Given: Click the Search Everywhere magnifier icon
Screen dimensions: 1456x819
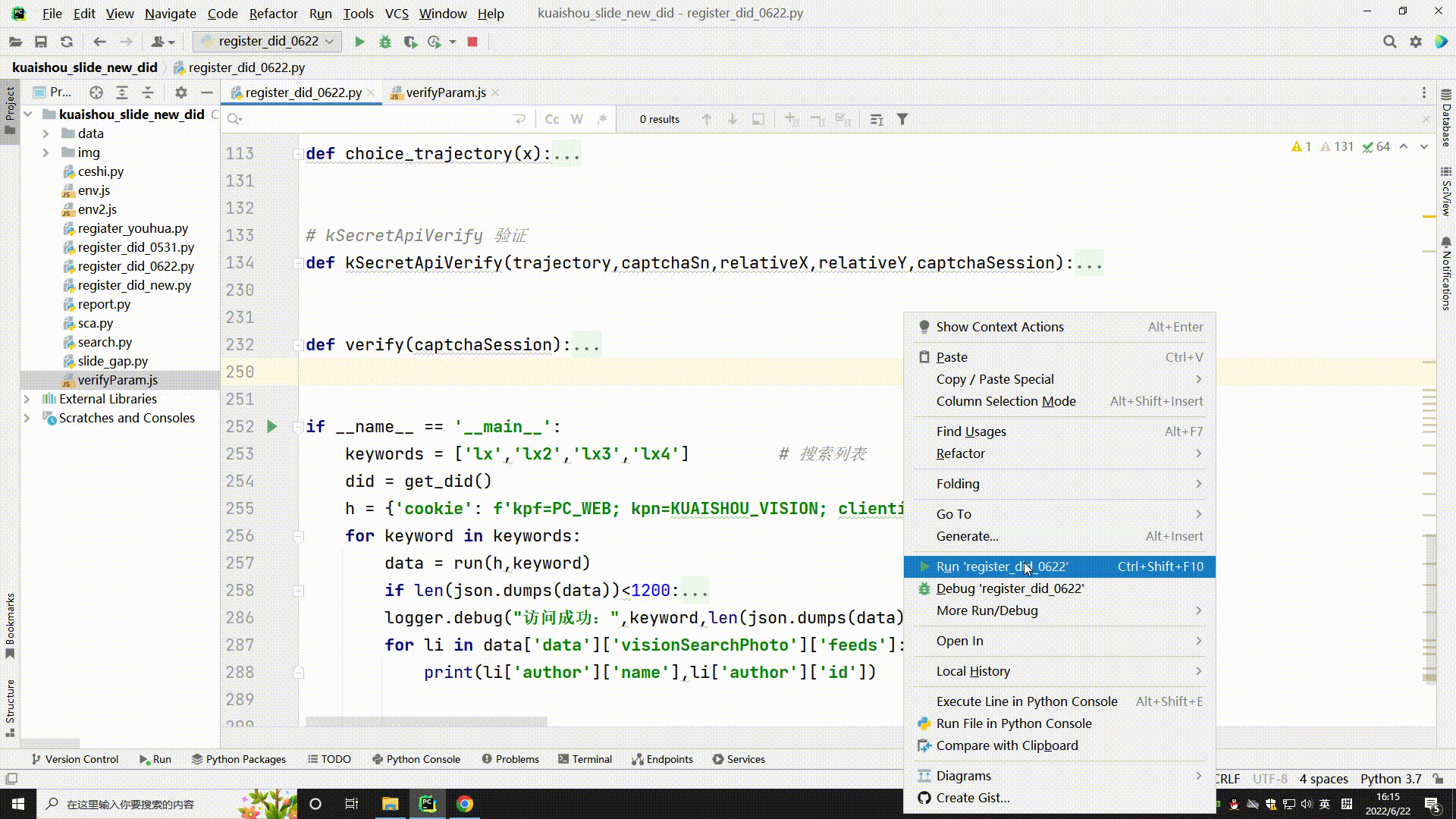Looking at the screenshot, I should (1389, 42).
